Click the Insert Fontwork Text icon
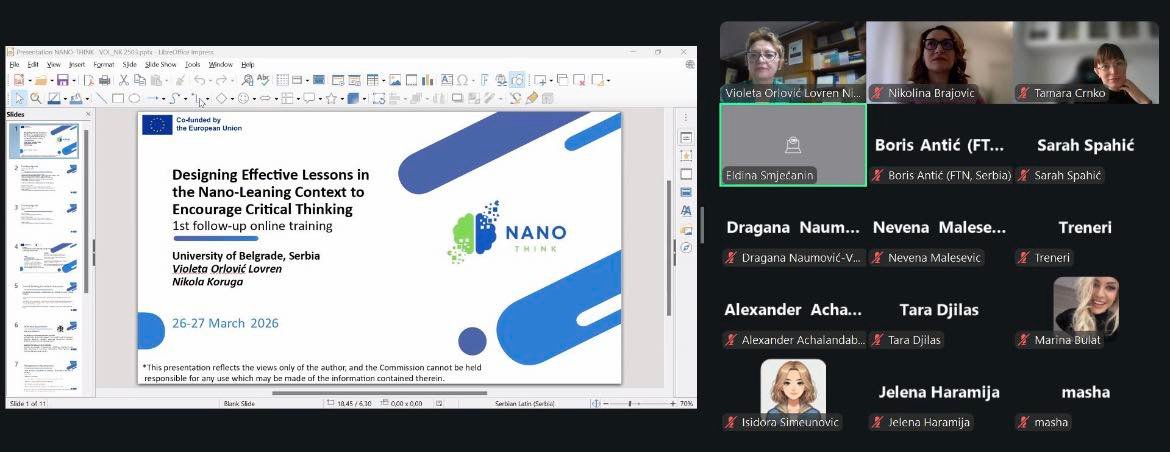The image size is (1170, 452). coord(484,81)
